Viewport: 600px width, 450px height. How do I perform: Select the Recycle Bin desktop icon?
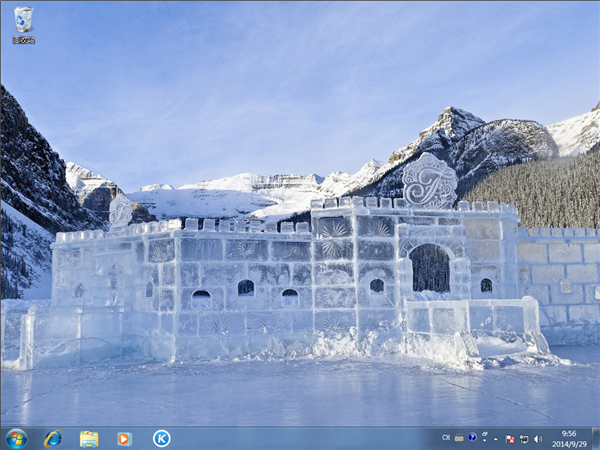coord(23,20)
